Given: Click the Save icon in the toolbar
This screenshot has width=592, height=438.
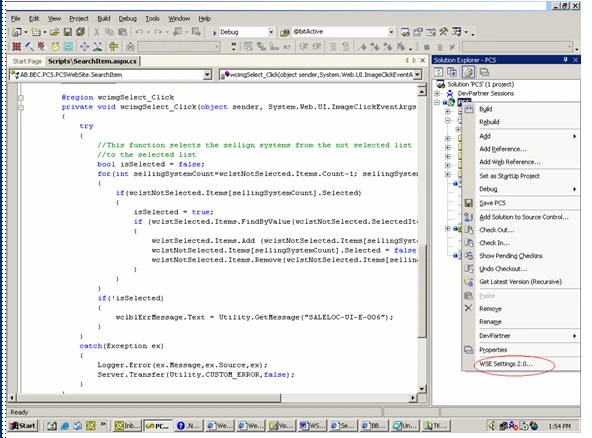Looking at the screenshot, I should (68, 32).
